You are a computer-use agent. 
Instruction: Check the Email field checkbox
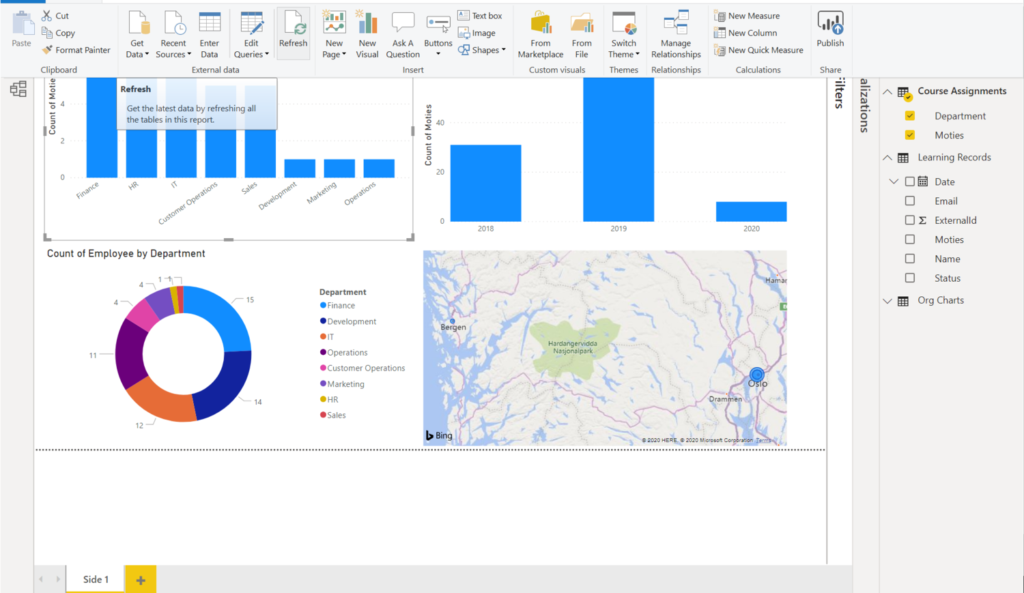click(x=910, y=201)
